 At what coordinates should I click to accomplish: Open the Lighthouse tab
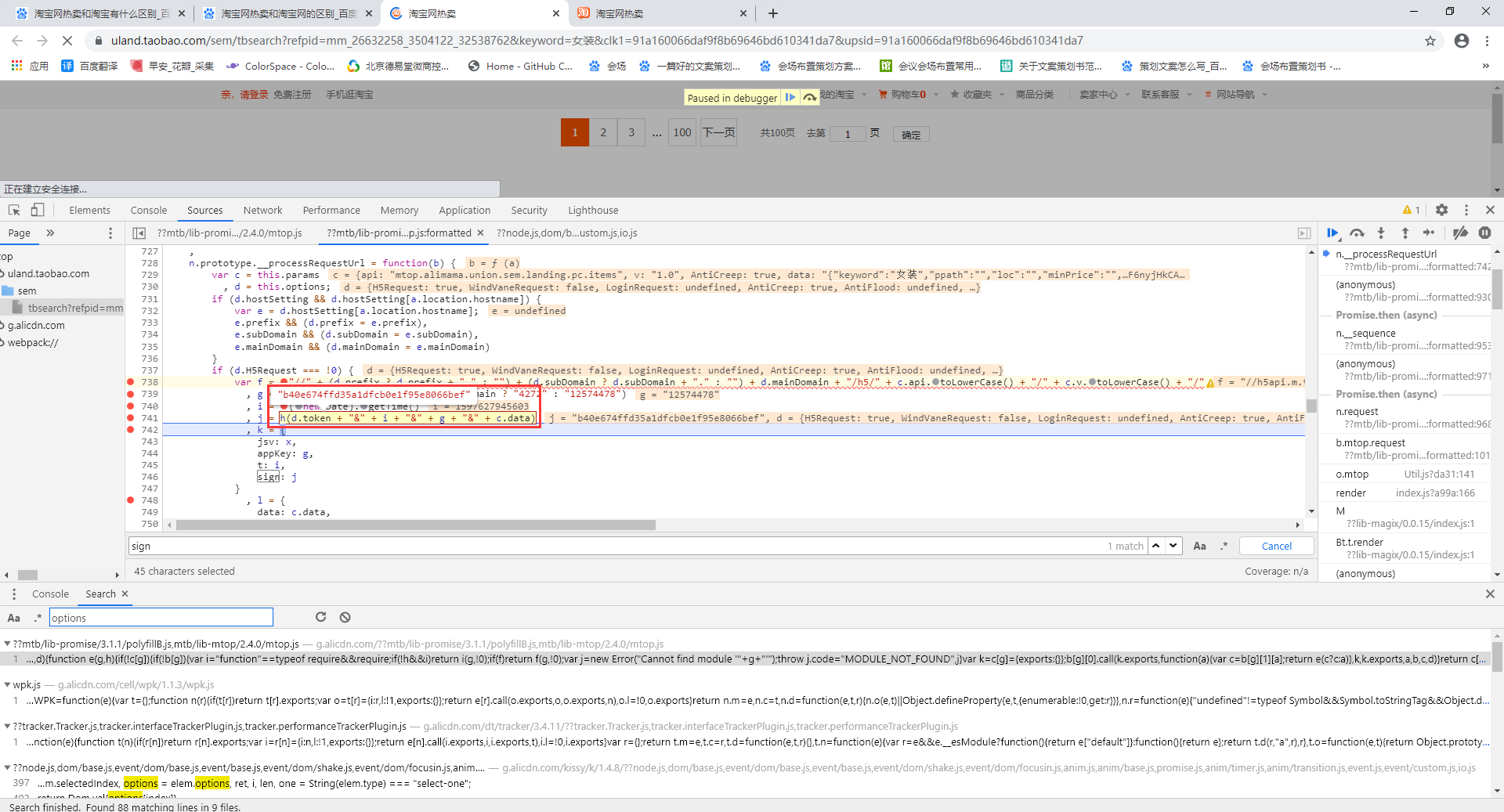(593, 210)
